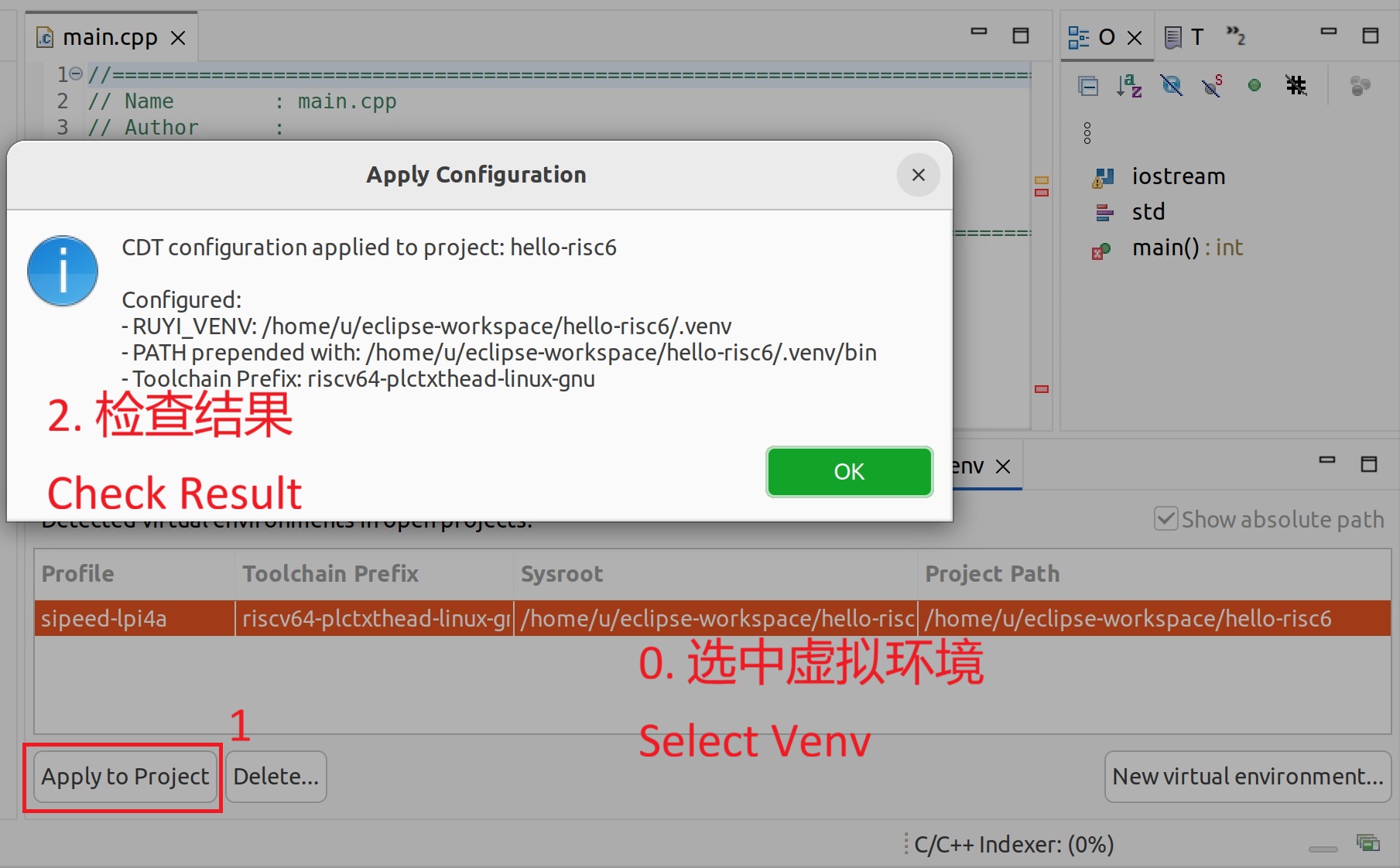Click the Hide Static Members icon
This screenshot has height=868, width=1400.
pos(1213,86)
